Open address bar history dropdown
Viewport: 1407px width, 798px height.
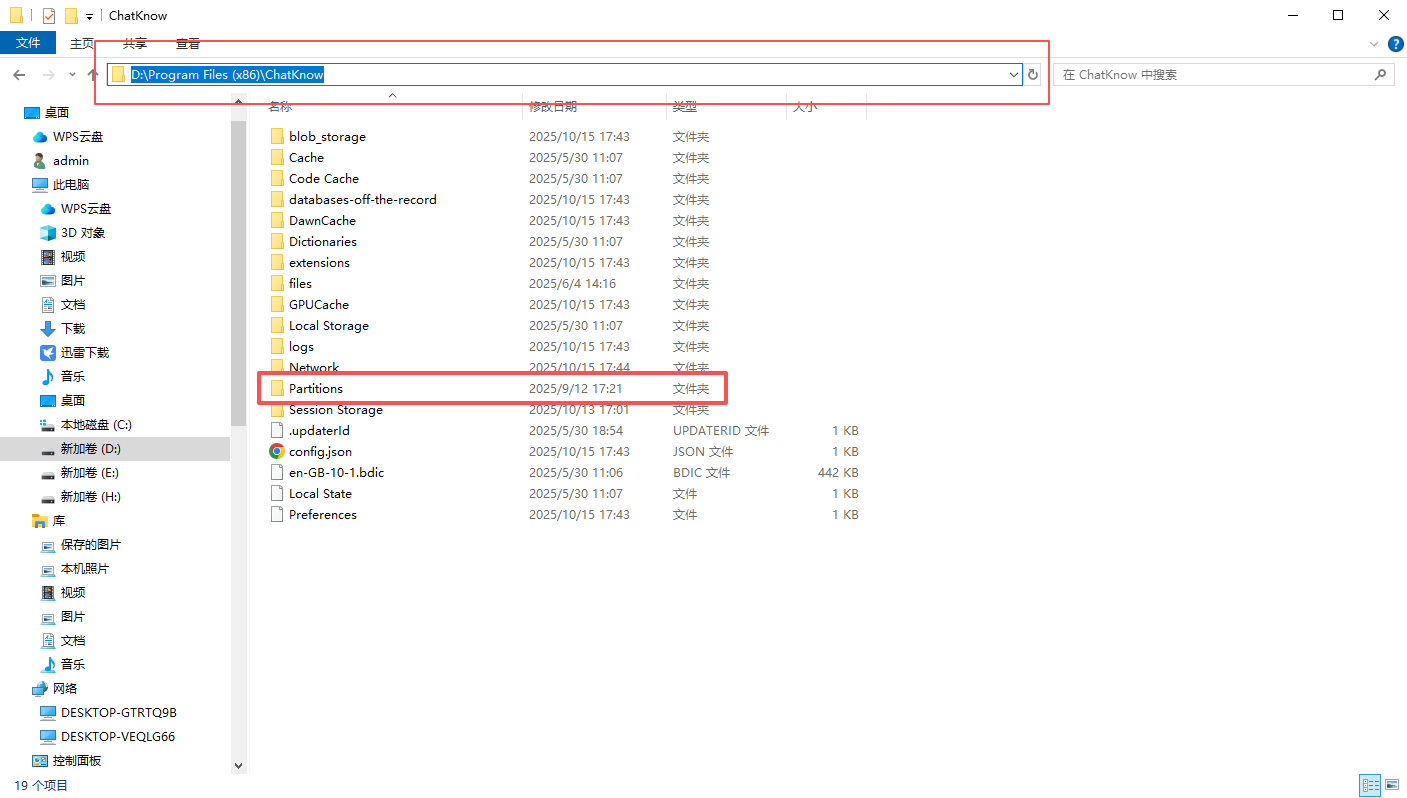tap(1014, 75)
